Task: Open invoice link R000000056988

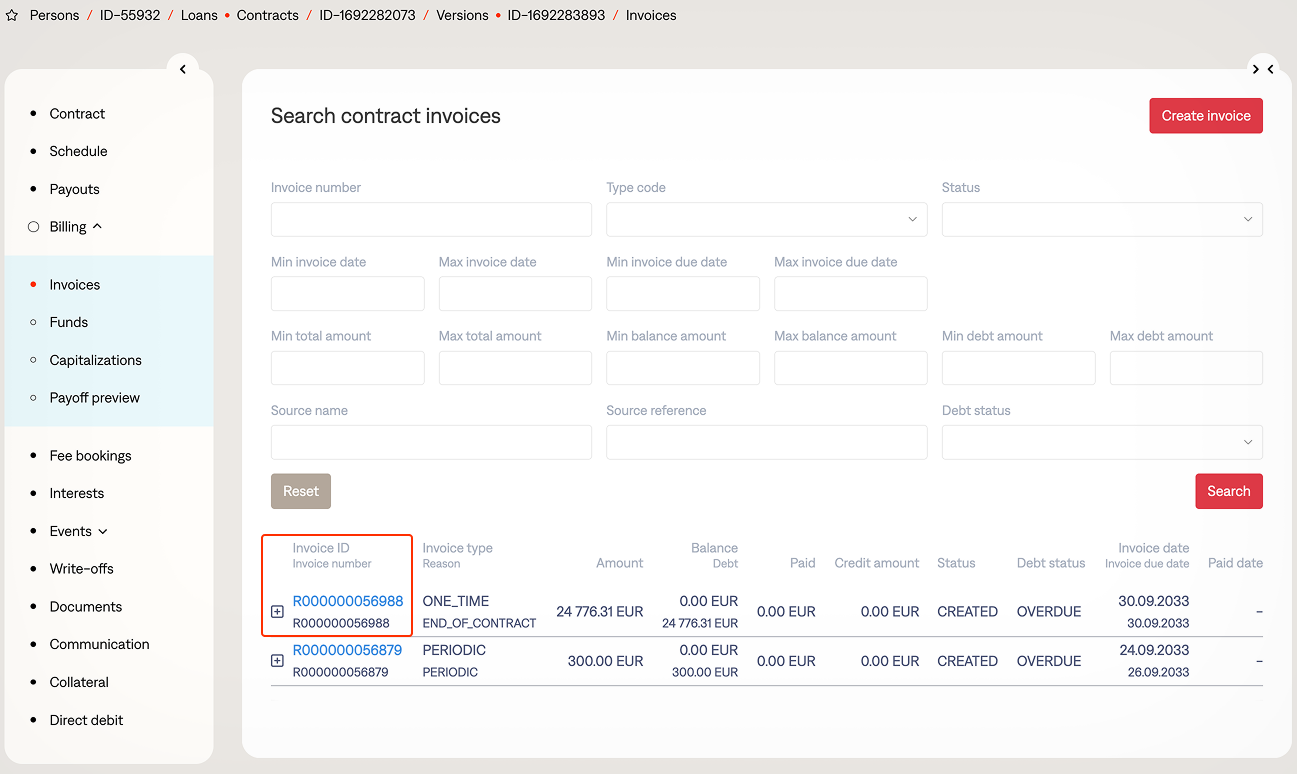Action: tap(347, 601)
